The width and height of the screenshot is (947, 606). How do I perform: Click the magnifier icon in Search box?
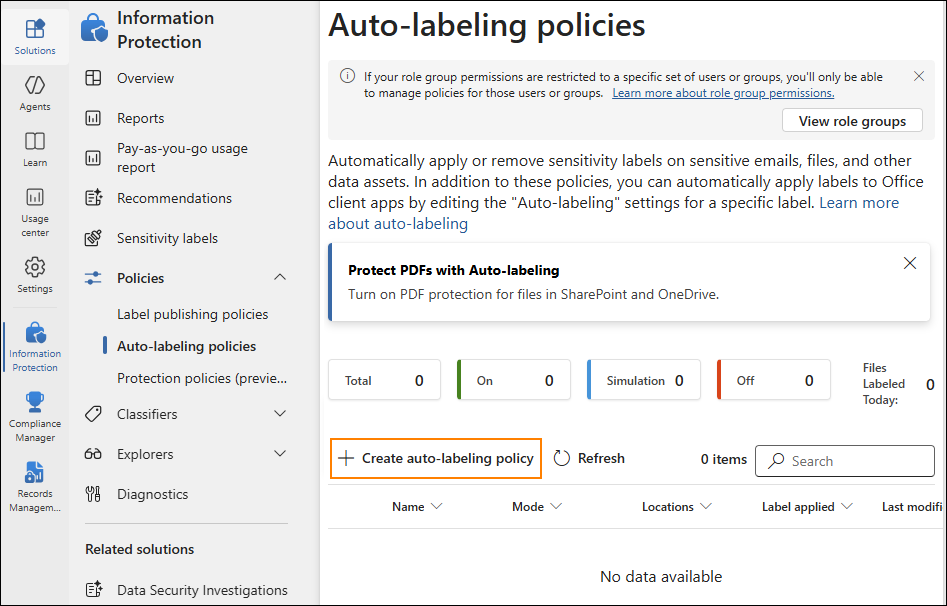[x=776, y=460]
